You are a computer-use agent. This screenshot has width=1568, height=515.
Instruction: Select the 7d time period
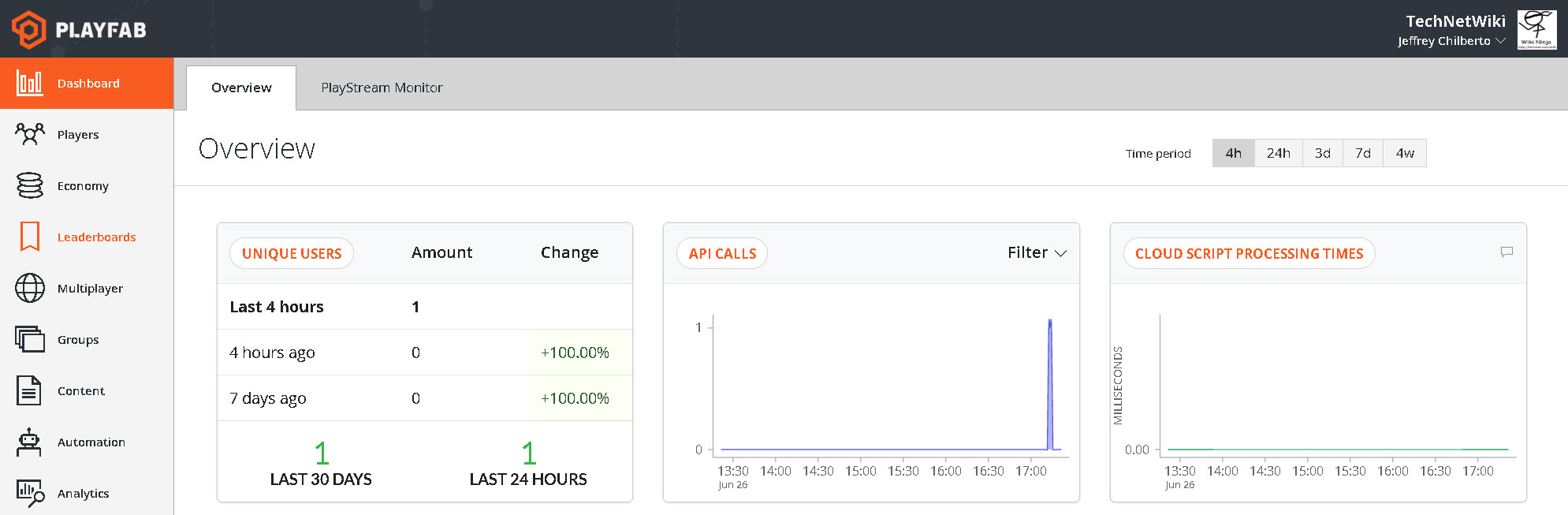point(1363,153)
